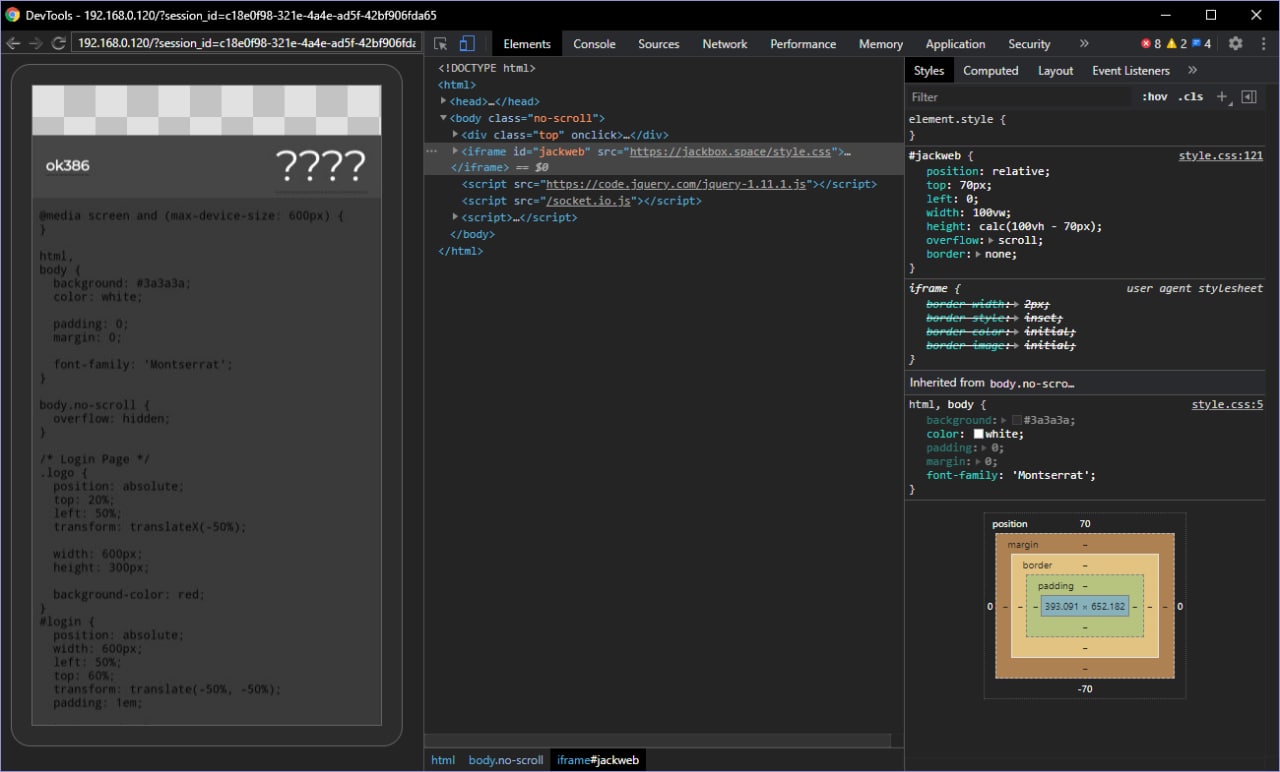
Task: Show the 8 errors counter
Action: [1151, 44]
